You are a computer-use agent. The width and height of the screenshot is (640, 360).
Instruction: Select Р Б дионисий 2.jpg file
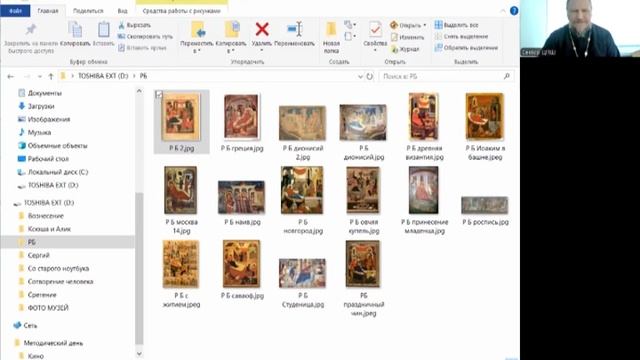(302, 133)
